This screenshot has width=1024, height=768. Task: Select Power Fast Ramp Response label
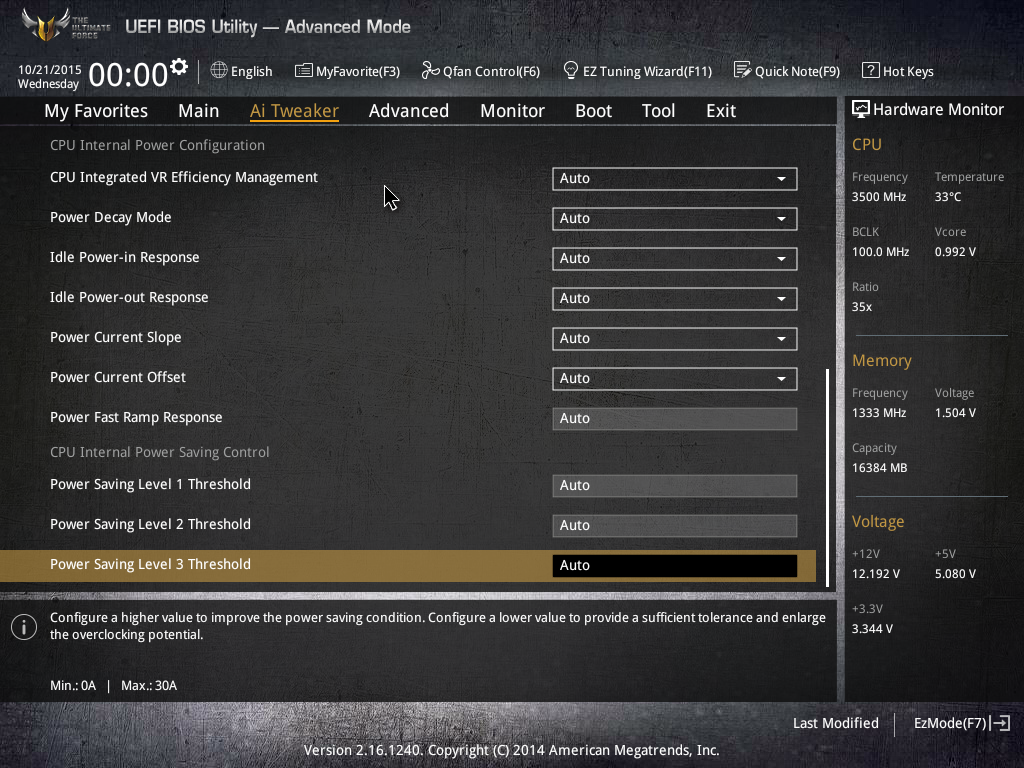coord(136,417)
